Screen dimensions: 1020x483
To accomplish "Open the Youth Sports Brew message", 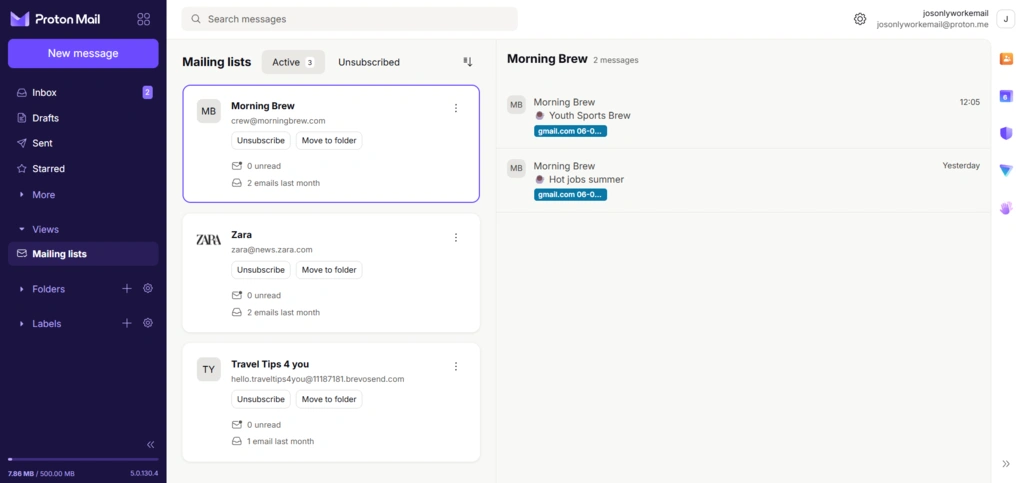I will click(744, 117).
